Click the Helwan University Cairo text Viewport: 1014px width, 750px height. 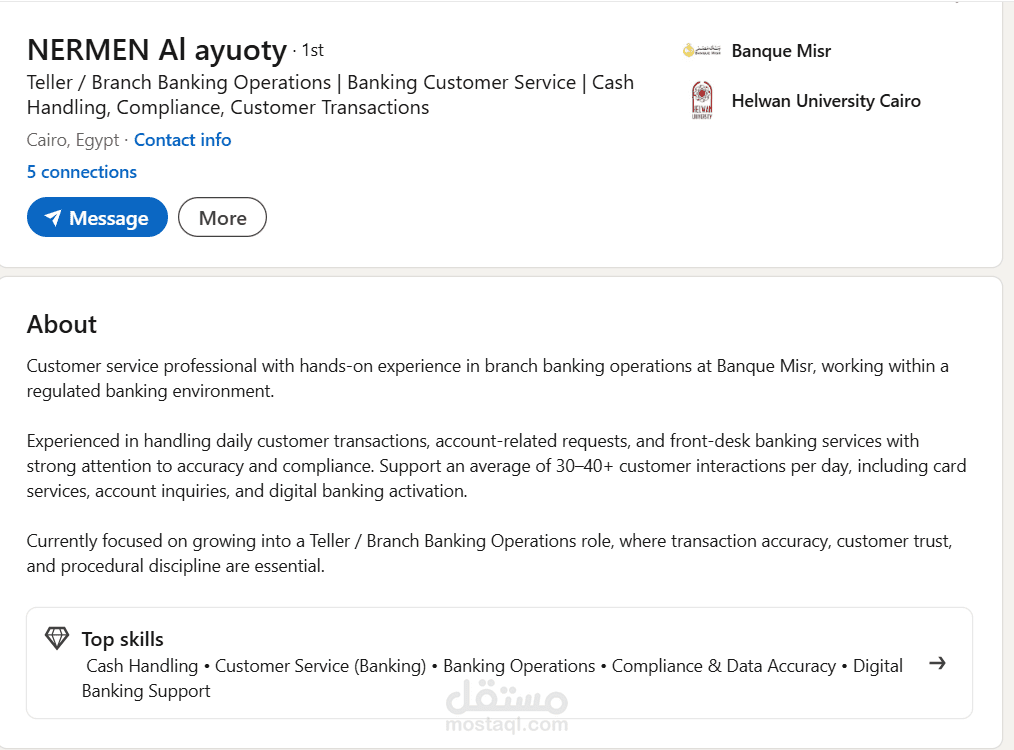826,101
